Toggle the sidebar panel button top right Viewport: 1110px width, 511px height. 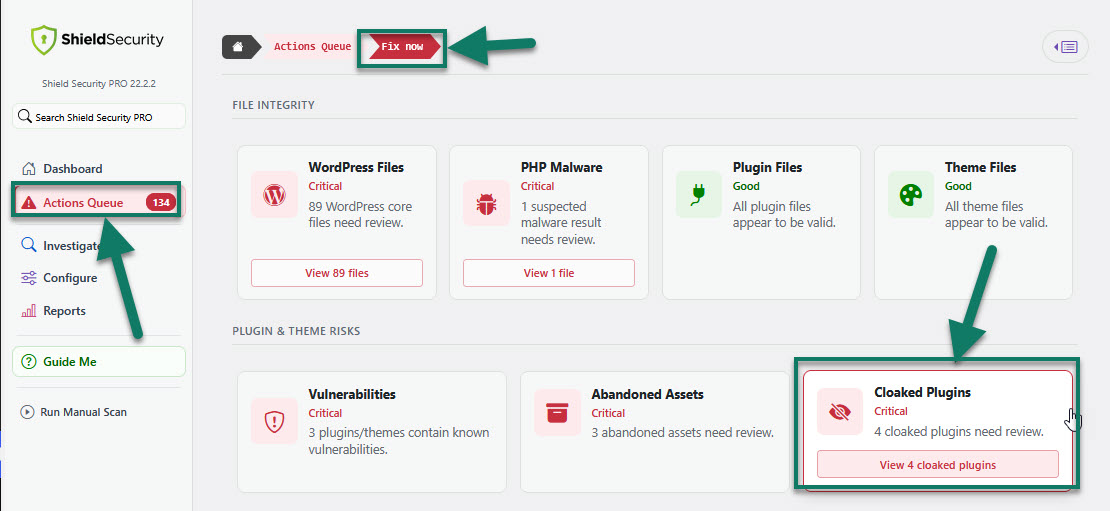(1065, 47)
